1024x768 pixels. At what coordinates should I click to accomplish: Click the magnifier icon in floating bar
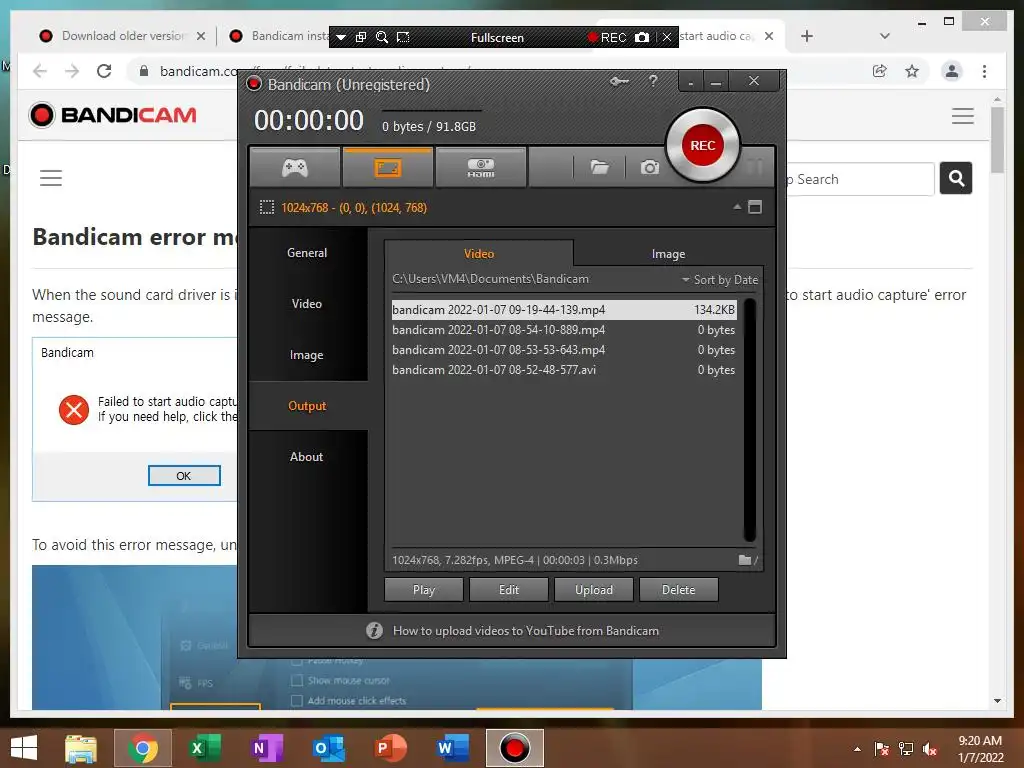pyautogui.click(x=382, y=37)
